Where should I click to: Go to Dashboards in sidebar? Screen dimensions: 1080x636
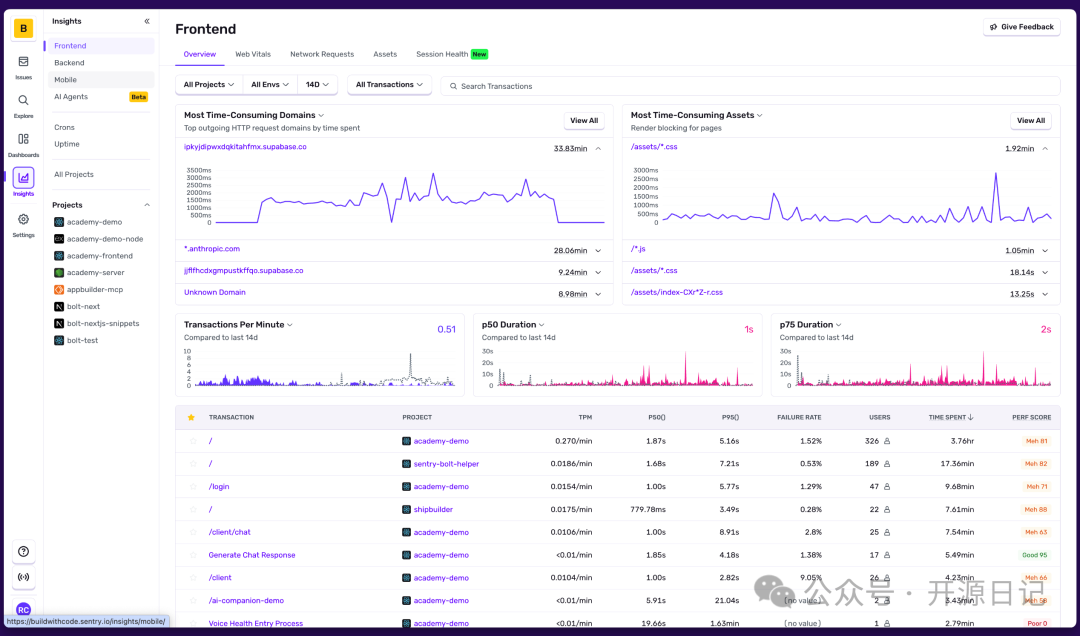coord(23,144)
